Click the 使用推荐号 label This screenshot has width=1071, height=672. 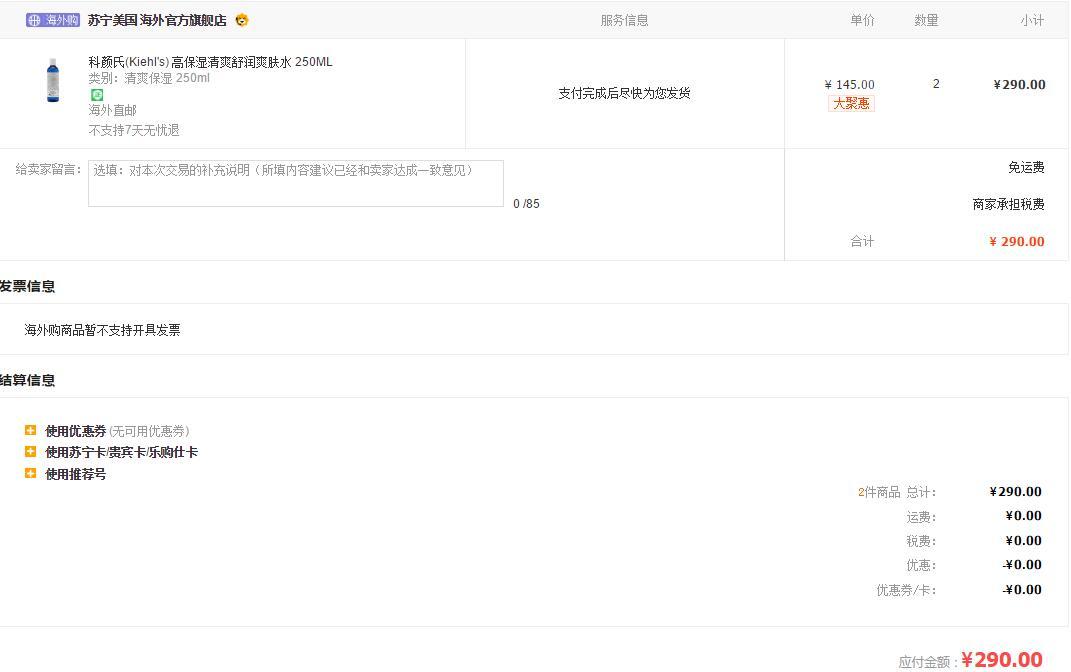[76, 474]
